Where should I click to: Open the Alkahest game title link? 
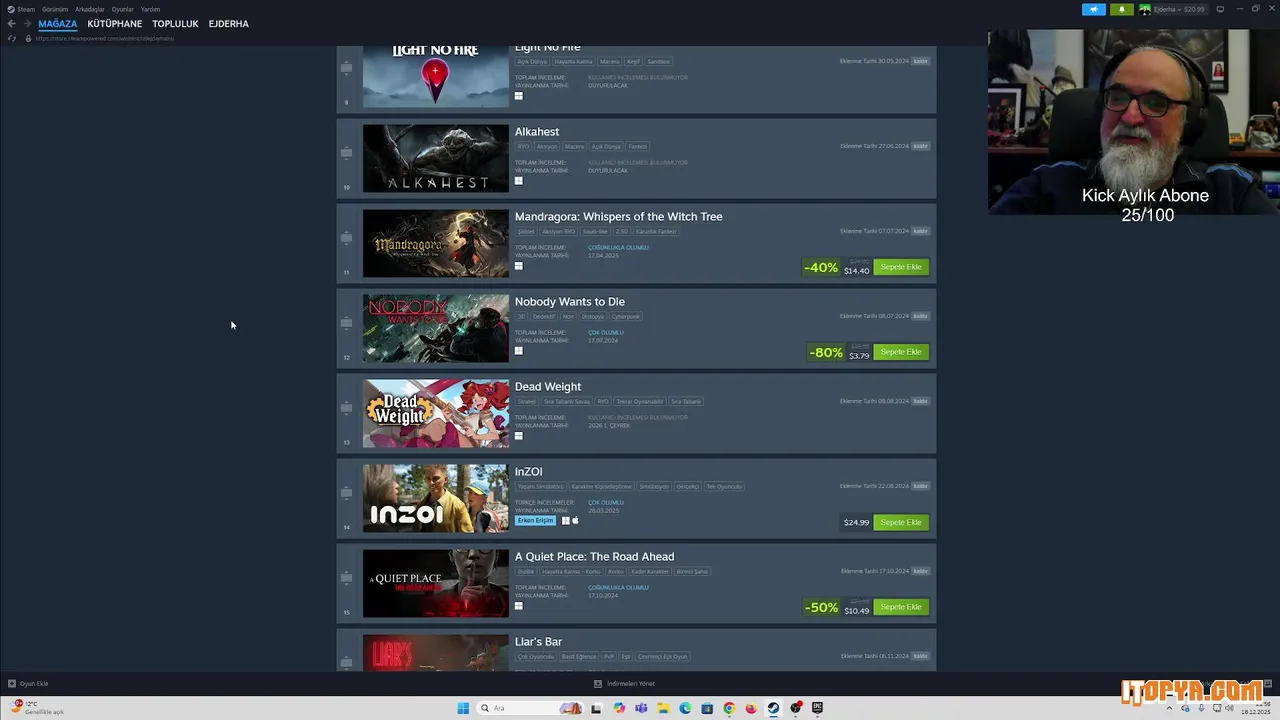click(x=537, y=132)
